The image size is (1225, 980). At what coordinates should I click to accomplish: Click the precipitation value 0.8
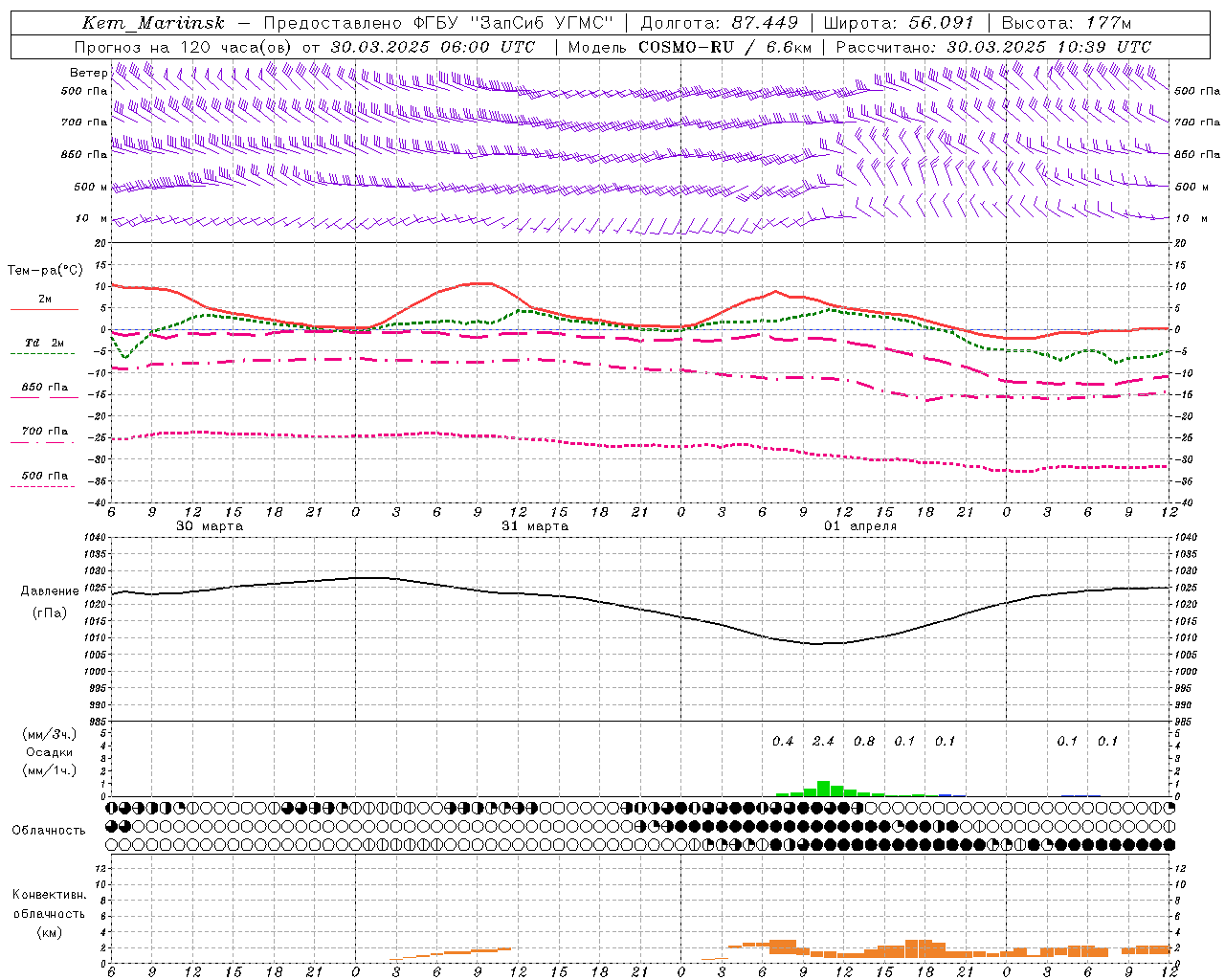coord(864,742)
